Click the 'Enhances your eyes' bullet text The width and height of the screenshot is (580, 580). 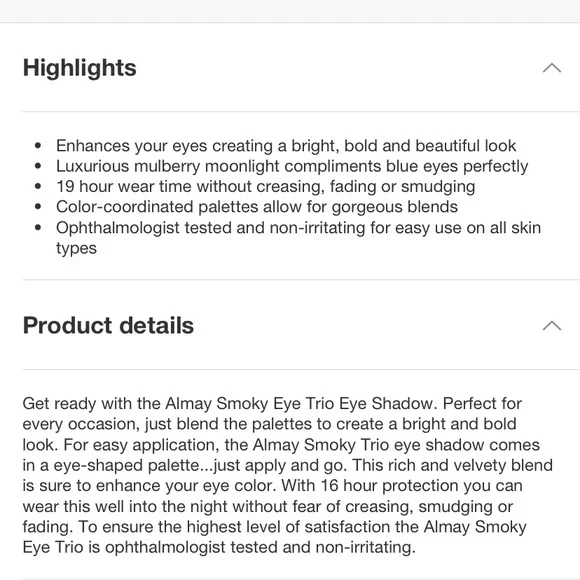click(x=286, y=146)
